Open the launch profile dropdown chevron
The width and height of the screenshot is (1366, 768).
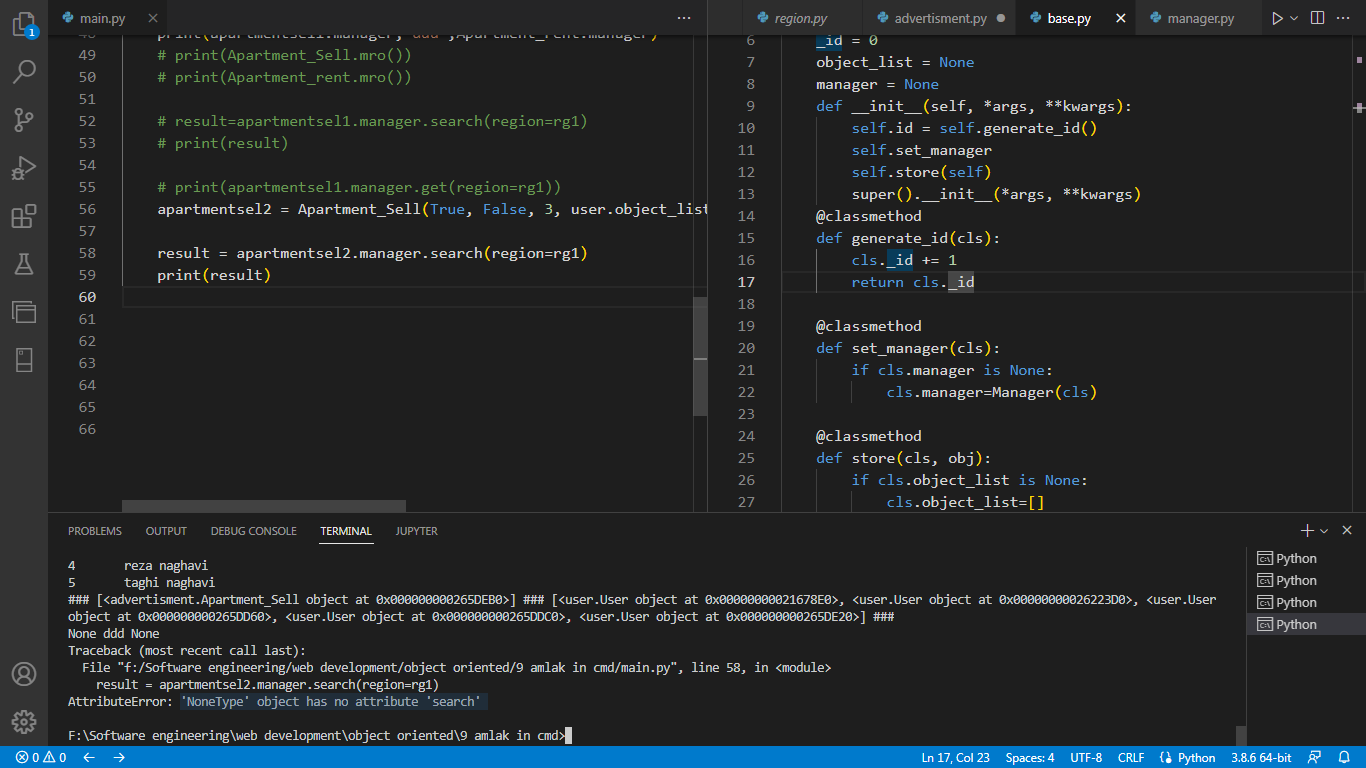(1324, 531)
